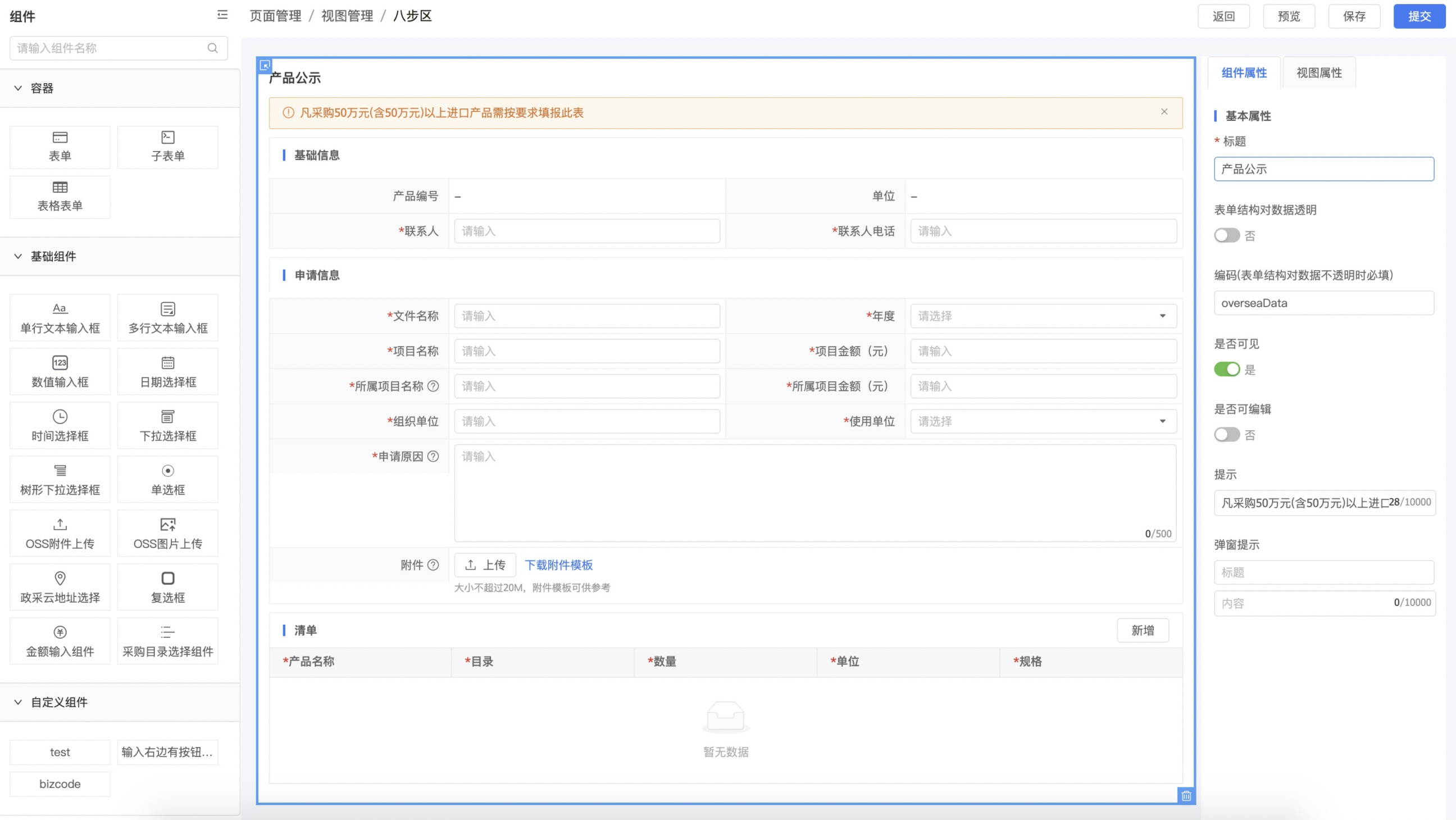The height and width of the screenshot is (820, 1456).
Task: Collapse the component panel with menu icon
Action: (222, 15)
